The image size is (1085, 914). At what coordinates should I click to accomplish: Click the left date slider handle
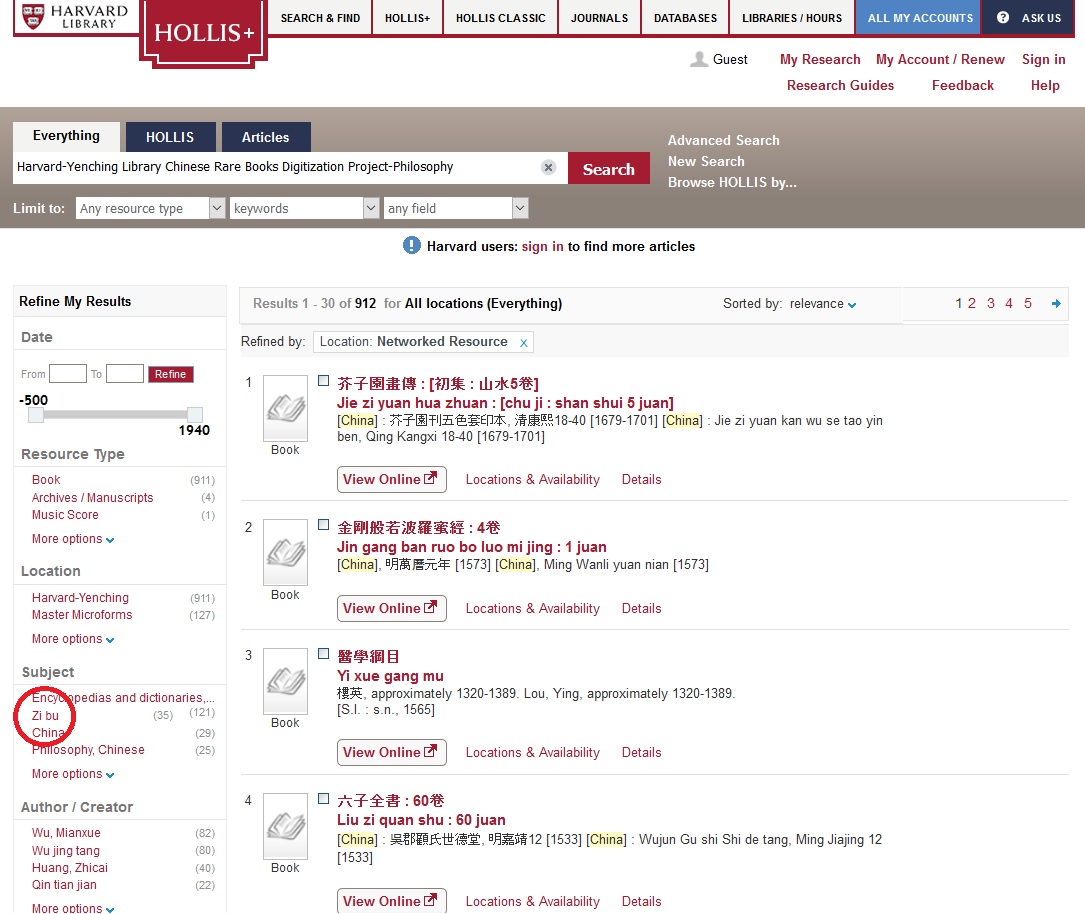pyautogui.click(x=36, y=415)
